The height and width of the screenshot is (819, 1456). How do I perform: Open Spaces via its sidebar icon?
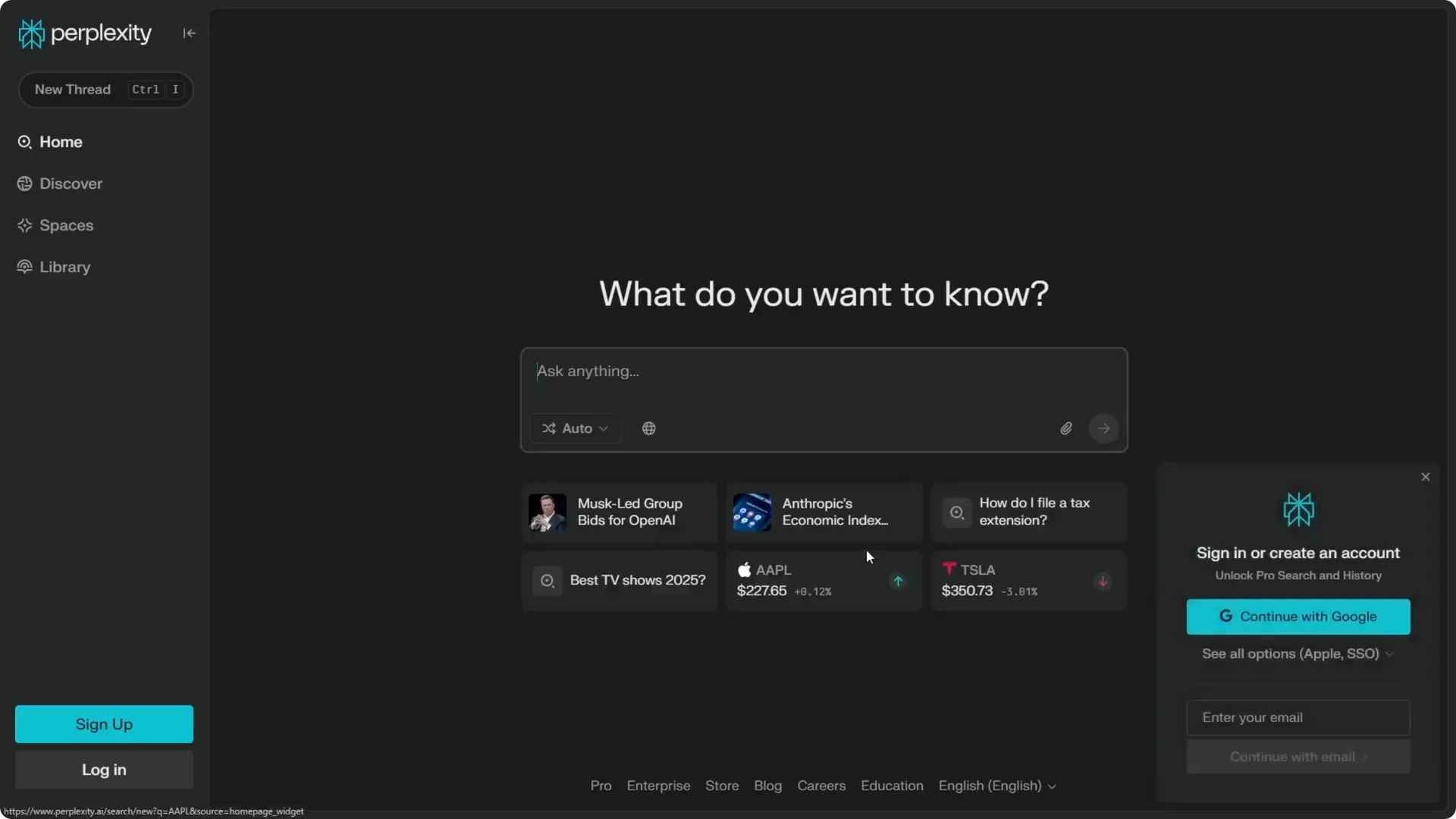(24, 225)
